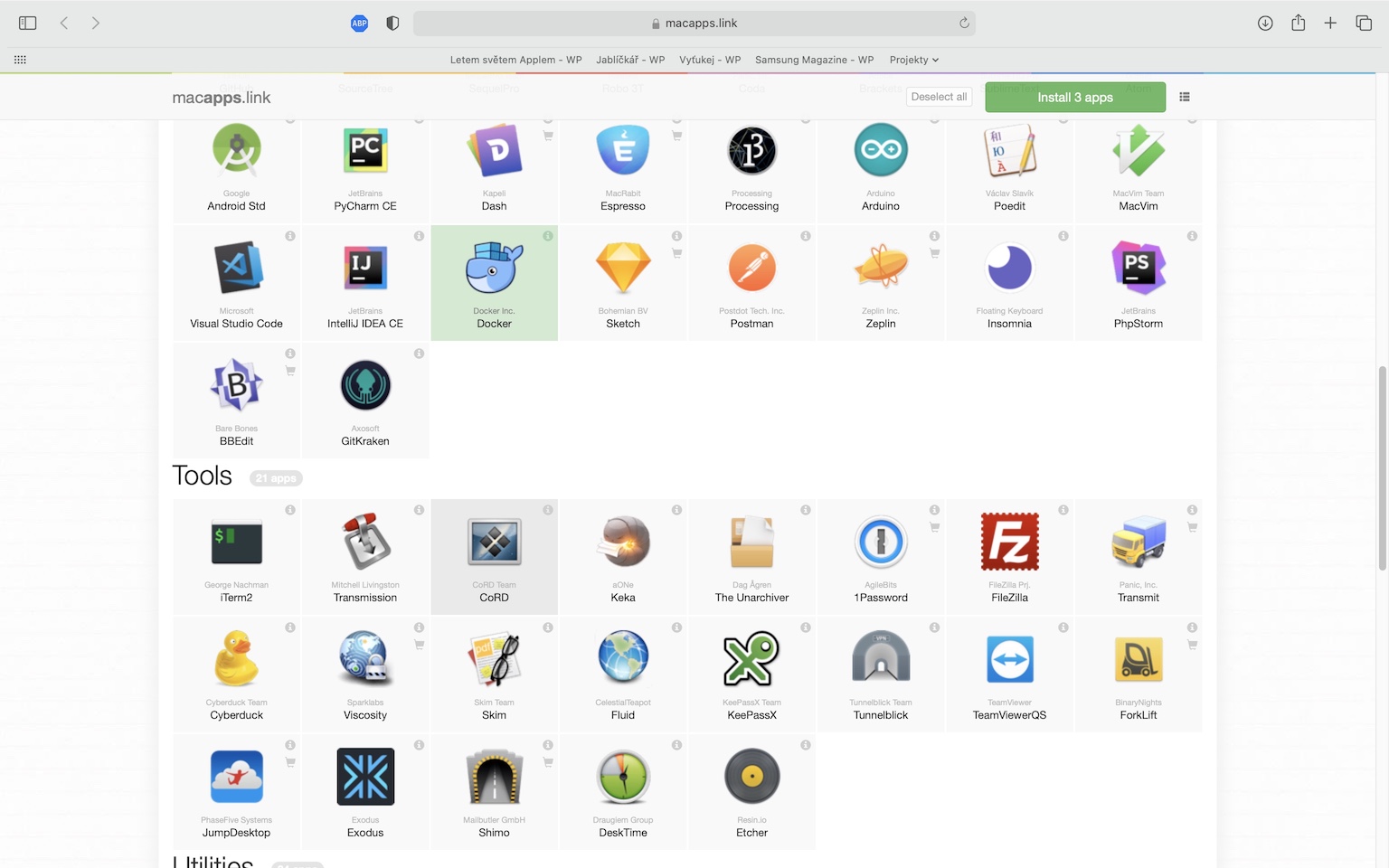This screenshot has height=868, width=1389.
Task: Select the PyCharm CE app icon
Action: [365, 150]
